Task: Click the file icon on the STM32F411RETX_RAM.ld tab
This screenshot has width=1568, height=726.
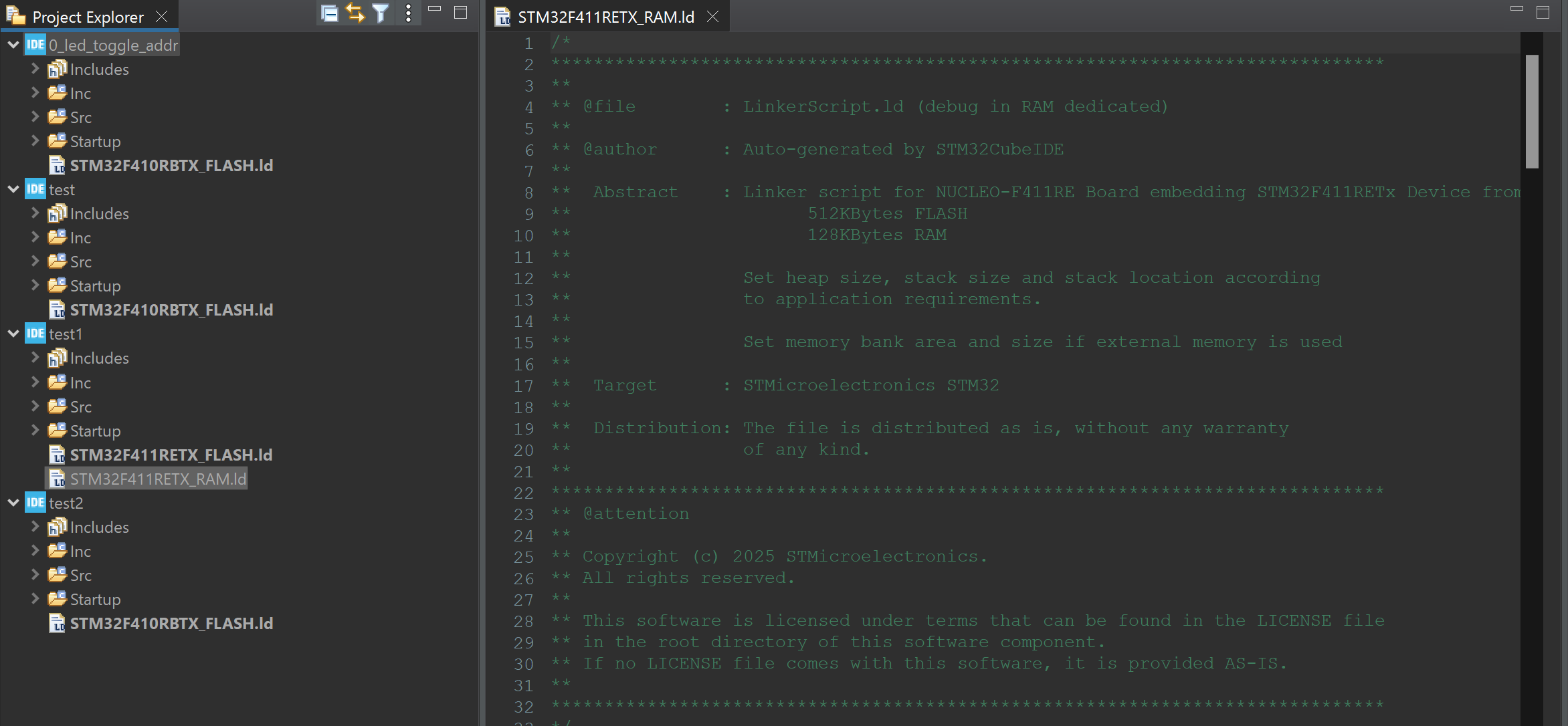Action: [x=502, y=17]
